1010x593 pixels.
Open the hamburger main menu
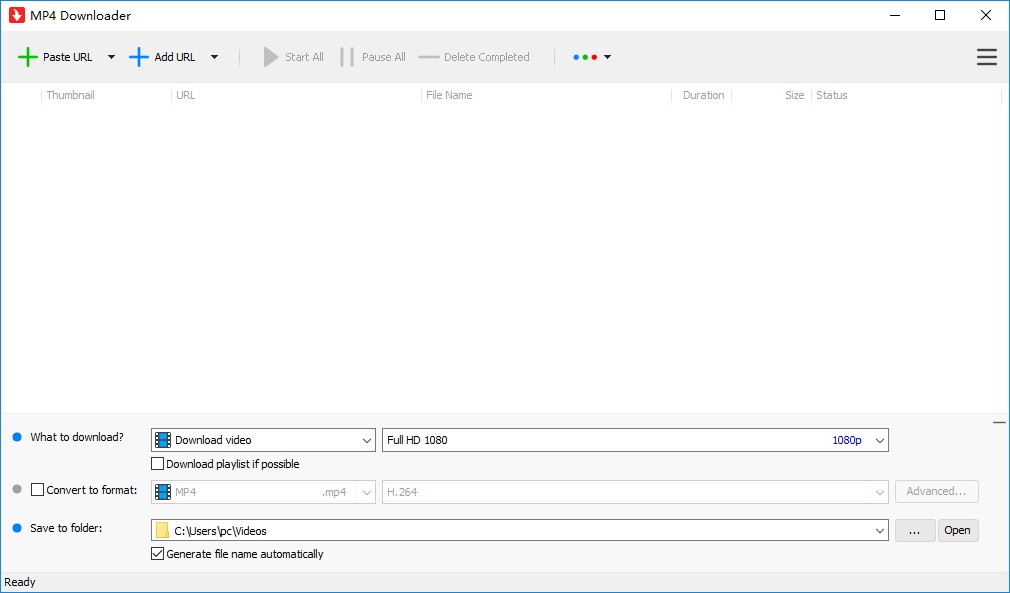coord(986,57)
